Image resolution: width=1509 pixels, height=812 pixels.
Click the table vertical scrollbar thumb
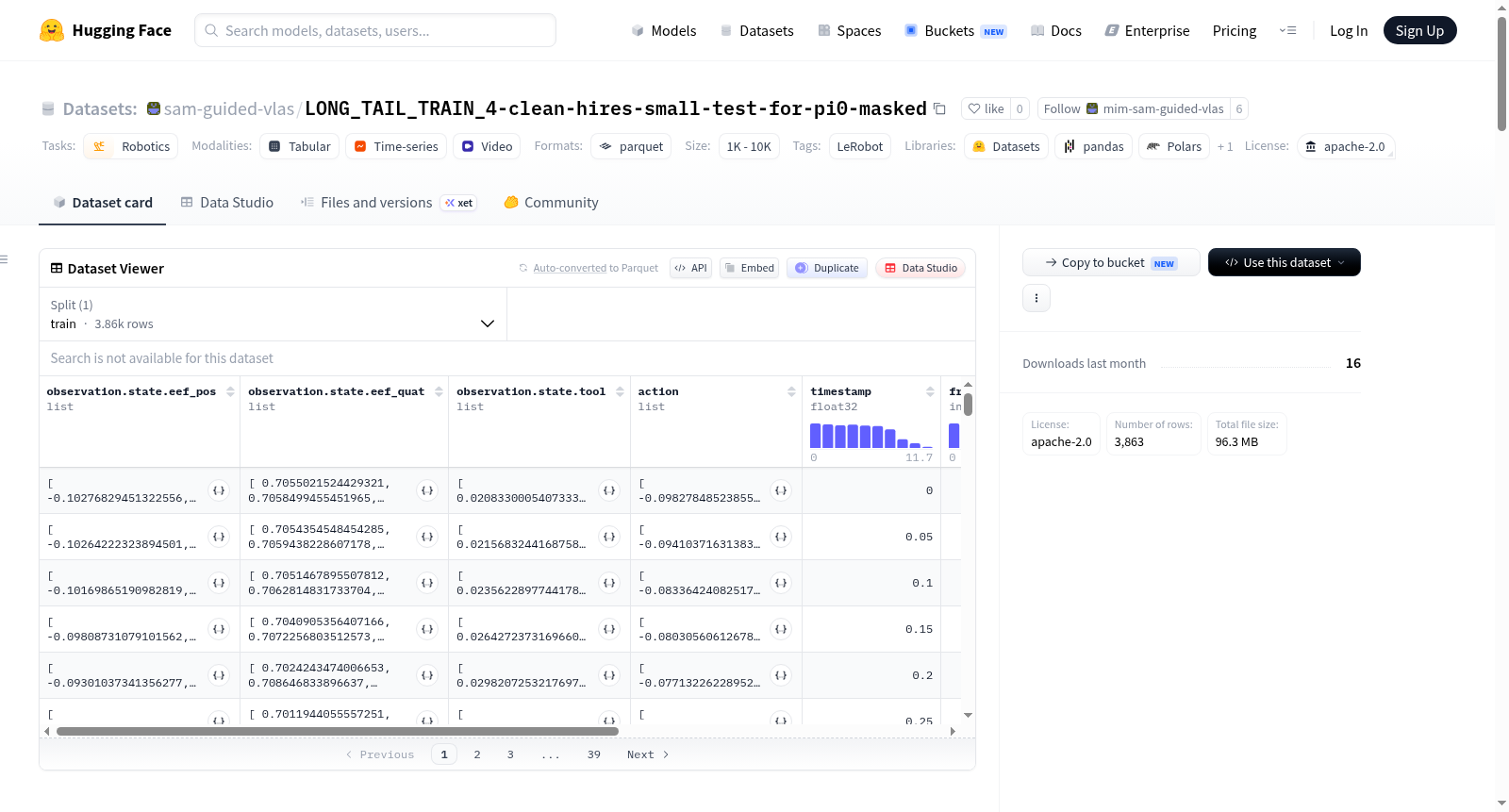pos(968,404)
